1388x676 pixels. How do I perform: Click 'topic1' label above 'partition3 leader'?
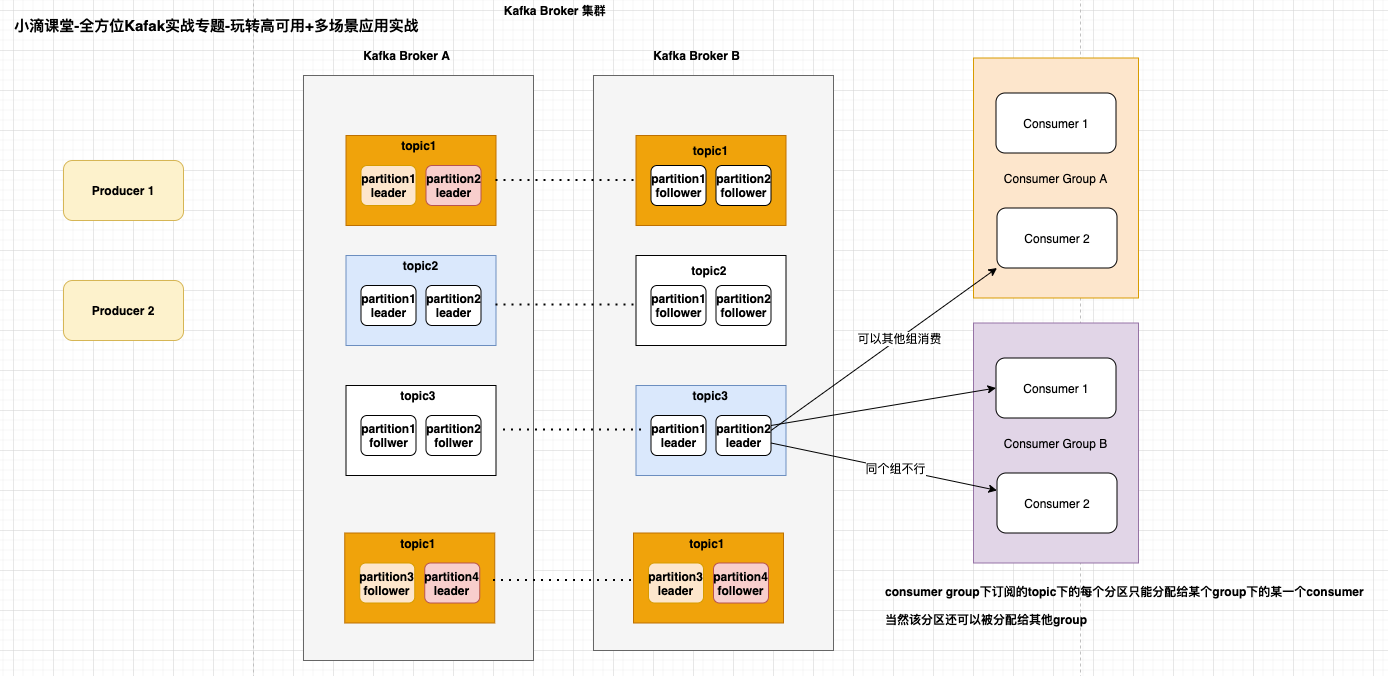pos(706,544)
